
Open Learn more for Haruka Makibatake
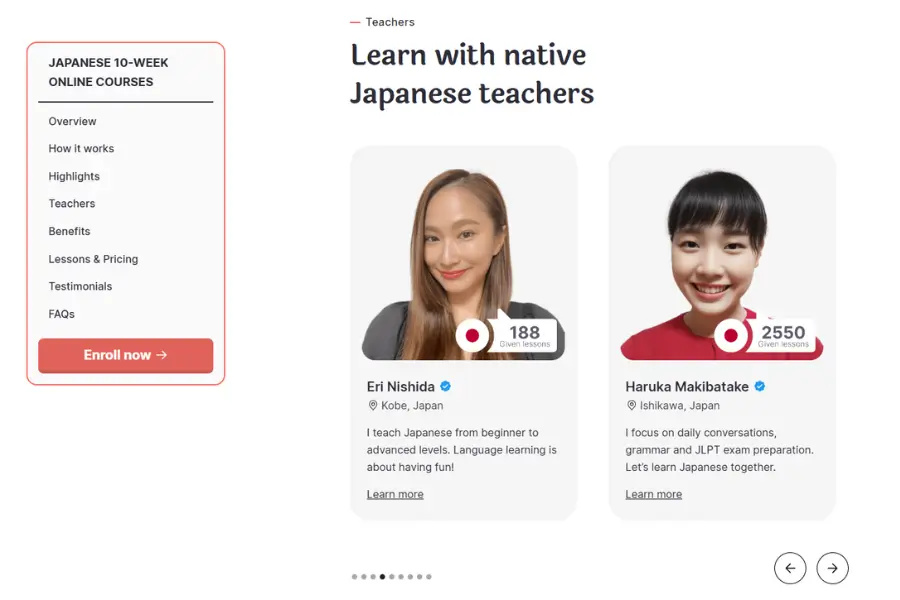pyautogui.click(x=654, y=494)
